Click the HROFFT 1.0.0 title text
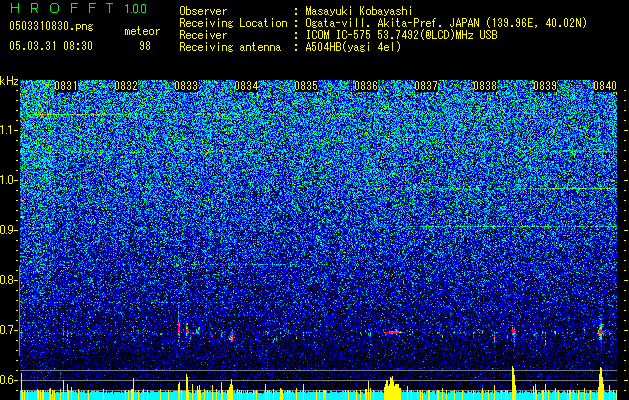The image size is (629, 400). [78, 8]
